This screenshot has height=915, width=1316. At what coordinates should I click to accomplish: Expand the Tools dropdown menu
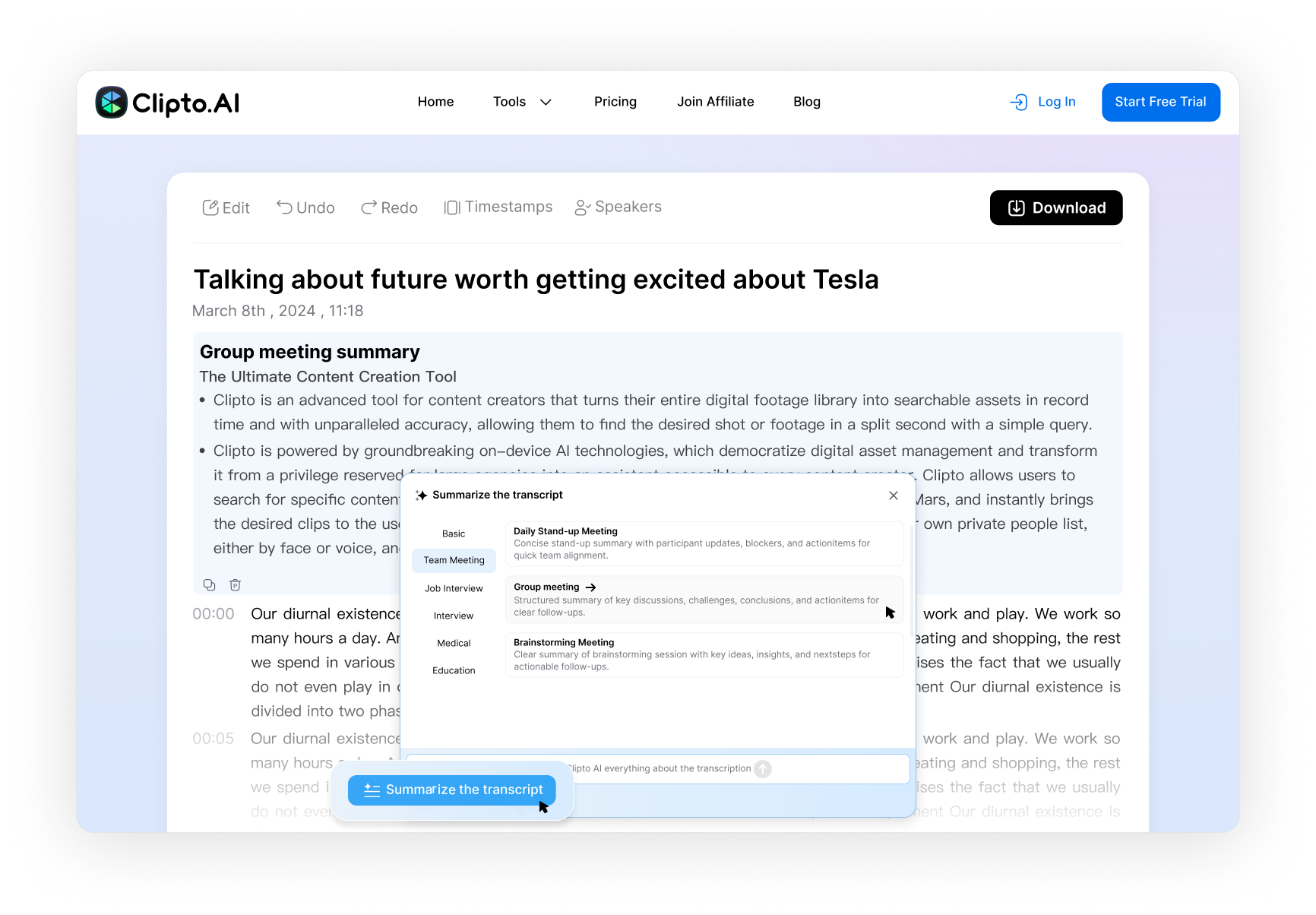click(x=522, y=102)
